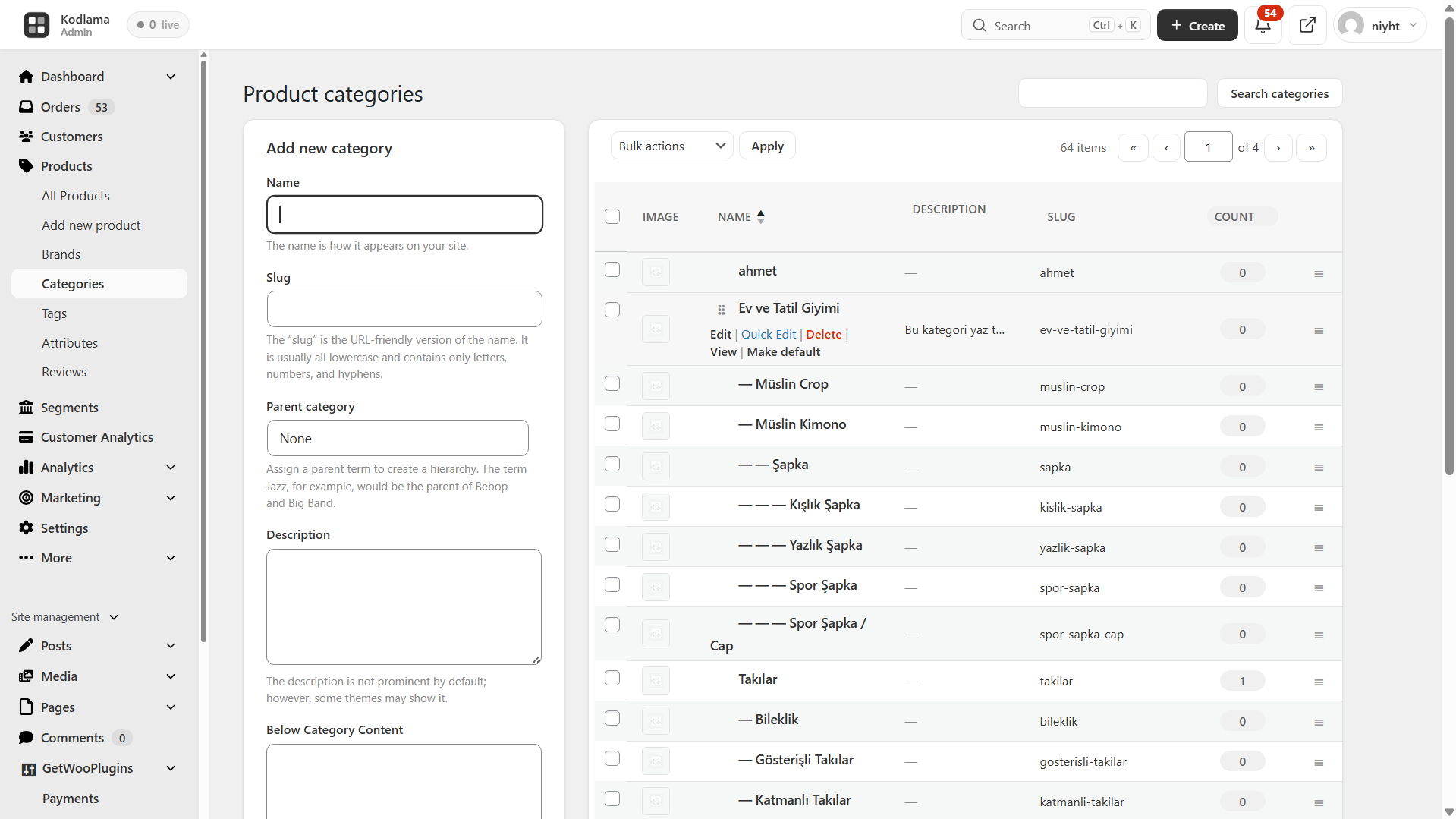The width and height of the screenshot is (1456, 819).
Task: Open the notifications bell icon
Action: coord(1263,26)
